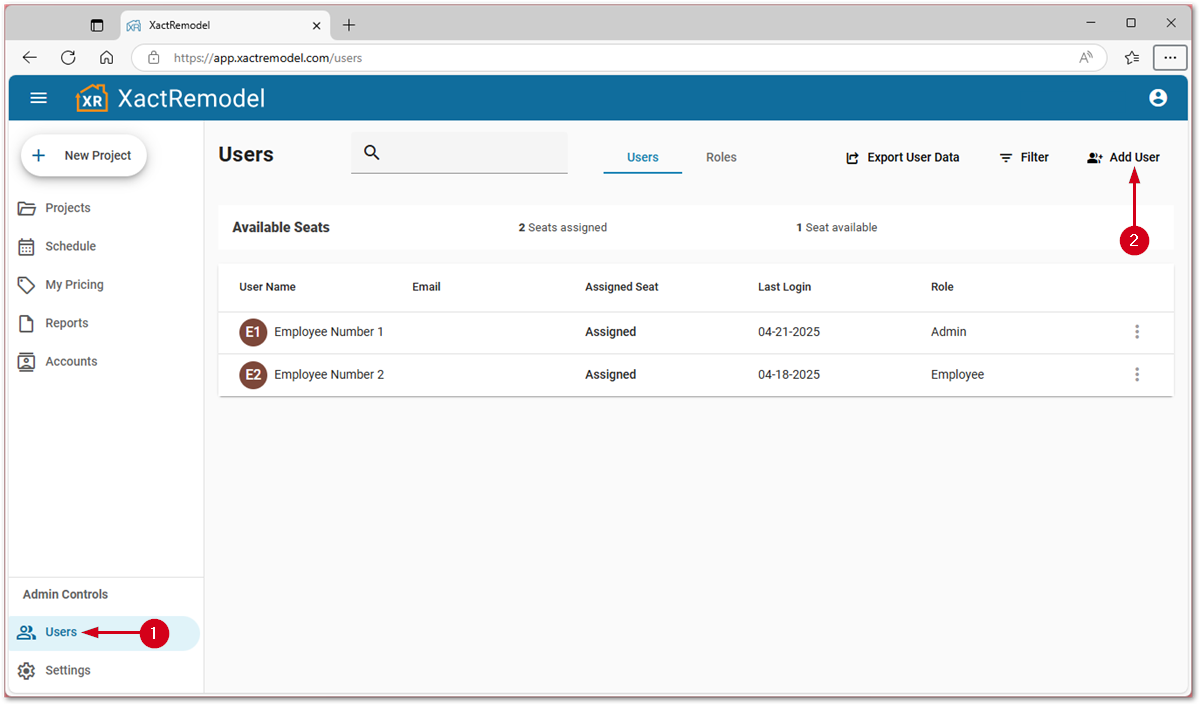Click the browser address bar

click(619, 58)
